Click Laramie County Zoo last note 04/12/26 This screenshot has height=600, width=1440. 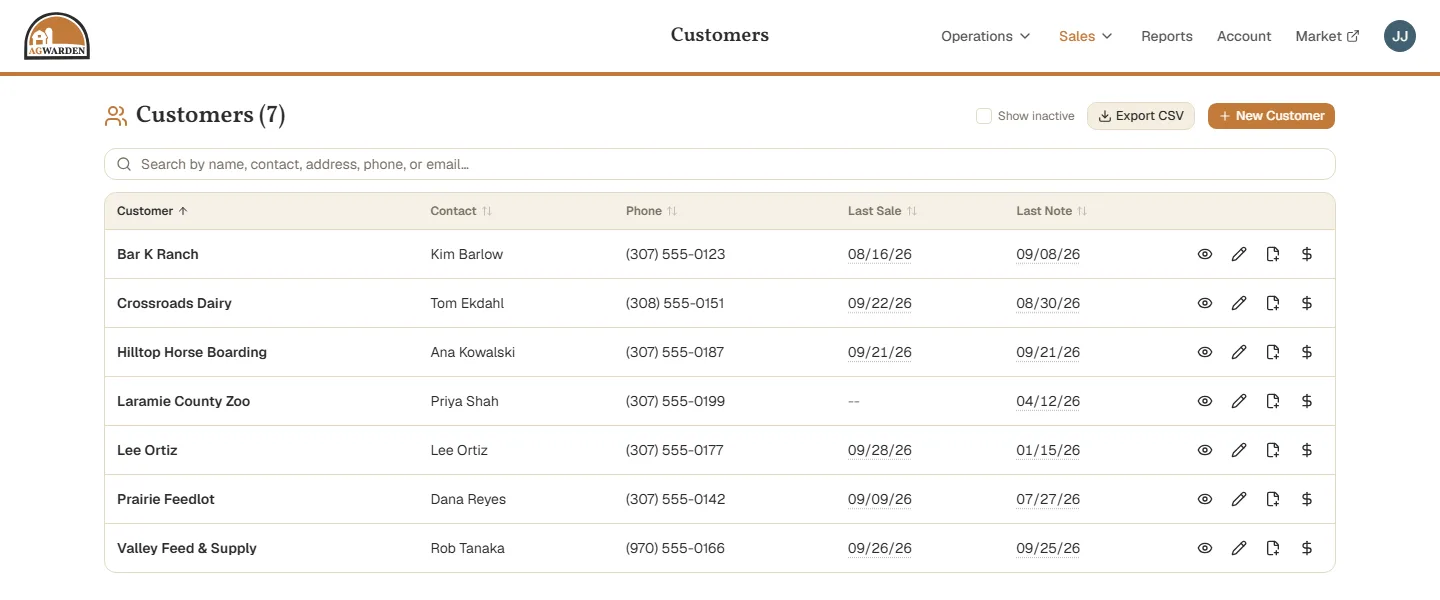pos(1048,401)
